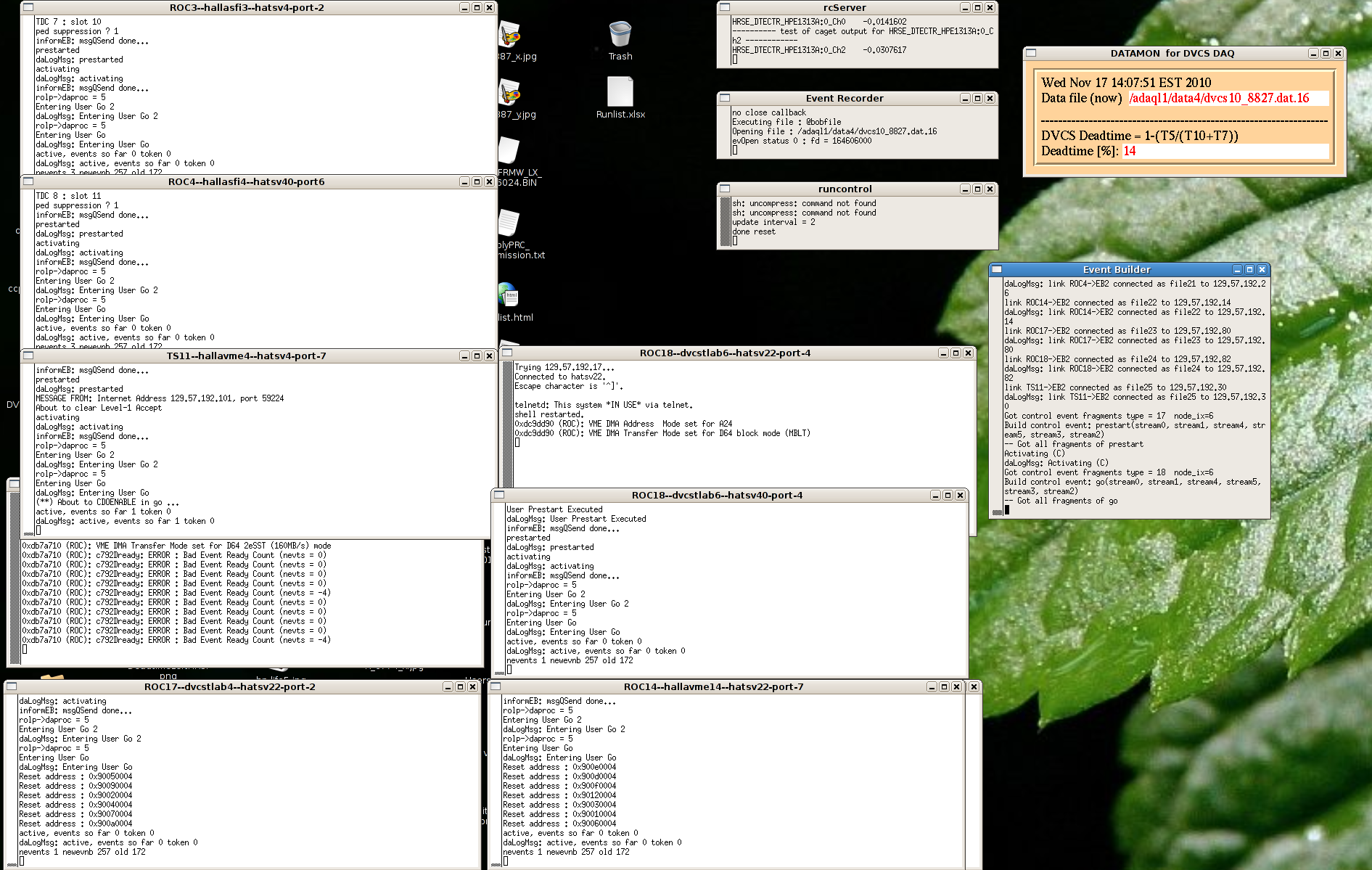
Task: Close the ROC17--dvcstlab4 window
Action: pyautogui.click(x=472, y=686)
